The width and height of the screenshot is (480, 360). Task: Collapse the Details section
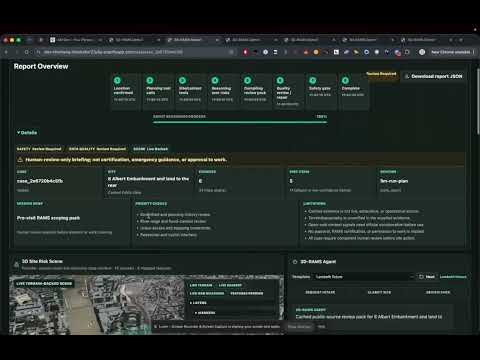pos(27,133)
